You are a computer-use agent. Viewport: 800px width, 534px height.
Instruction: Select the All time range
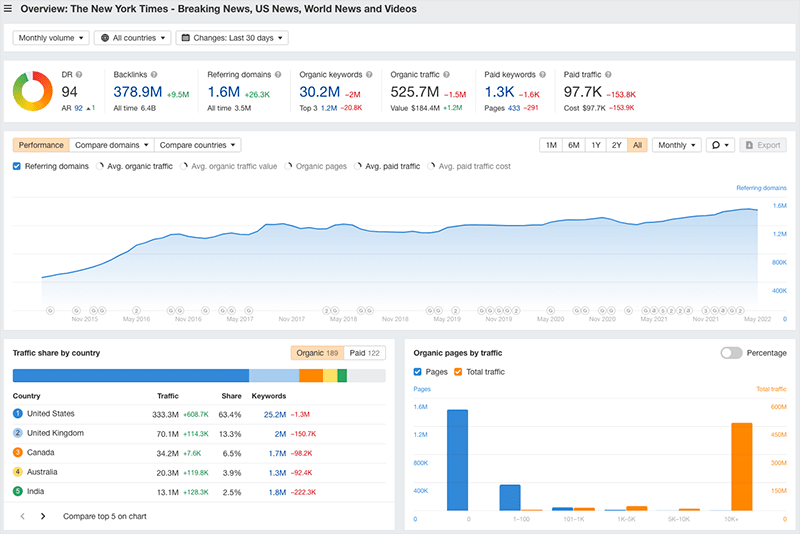pyautogui.click(x=637, y=145)
